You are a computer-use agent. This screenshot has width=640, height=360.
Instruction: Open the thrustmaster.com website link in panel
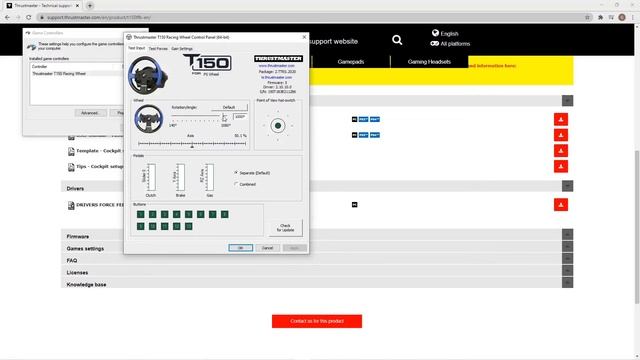click(x=276, y=65)
